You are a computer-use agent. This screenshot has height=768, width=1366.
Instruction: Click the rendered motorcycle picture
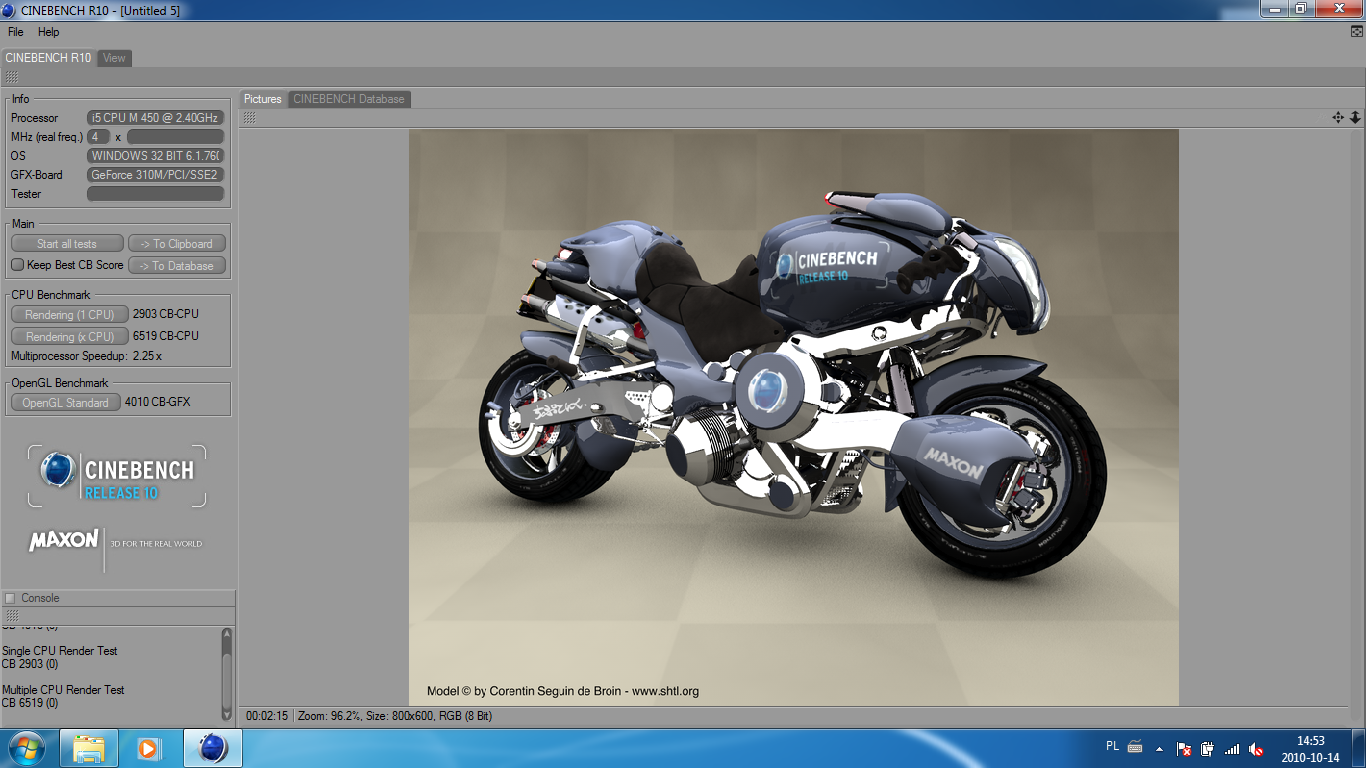794,417
